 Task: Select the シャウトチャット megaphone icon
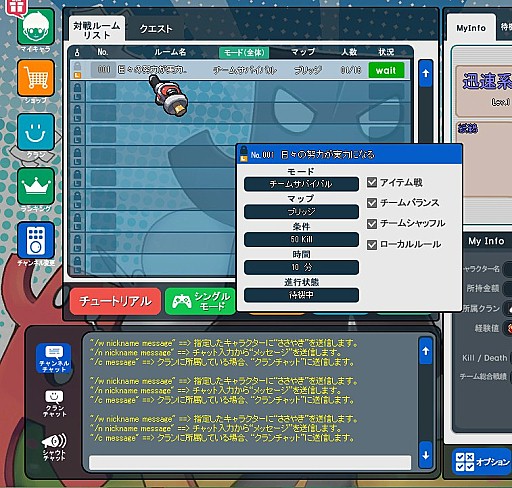[54, 447]
